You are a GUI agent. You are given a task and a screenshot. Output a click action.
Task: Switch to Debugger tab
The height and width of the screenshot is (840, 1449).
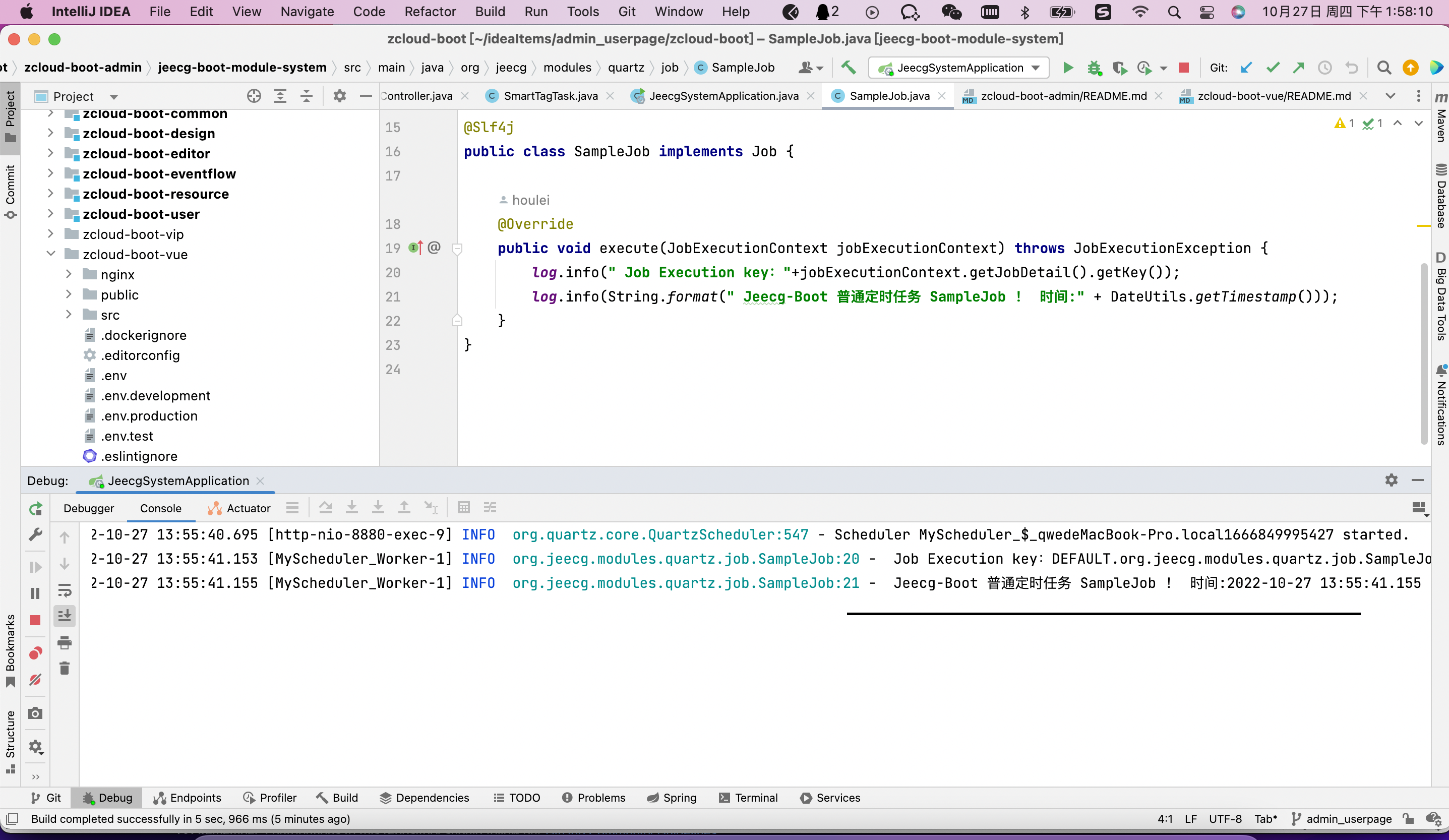[x=89, y=508]
